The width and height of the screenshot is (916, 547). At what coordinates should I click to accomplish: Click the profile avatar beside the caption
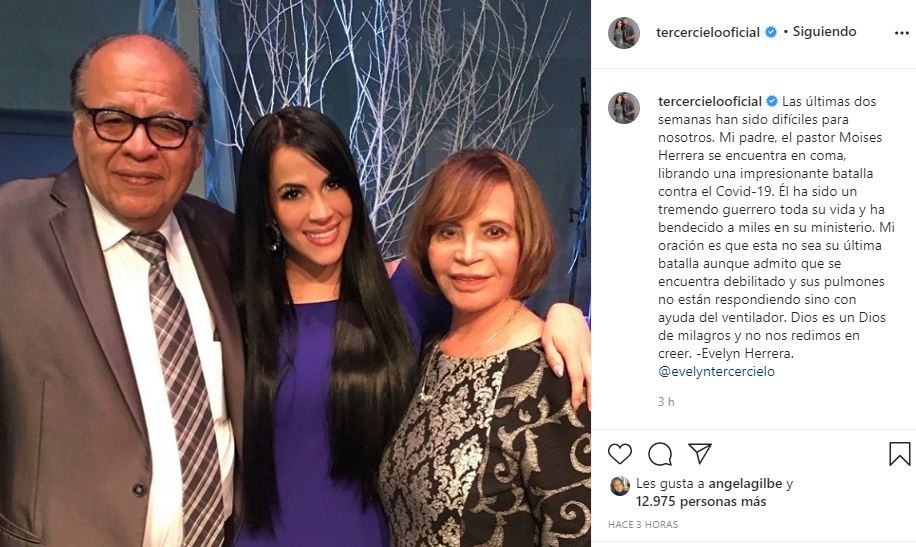click(624, 108)
